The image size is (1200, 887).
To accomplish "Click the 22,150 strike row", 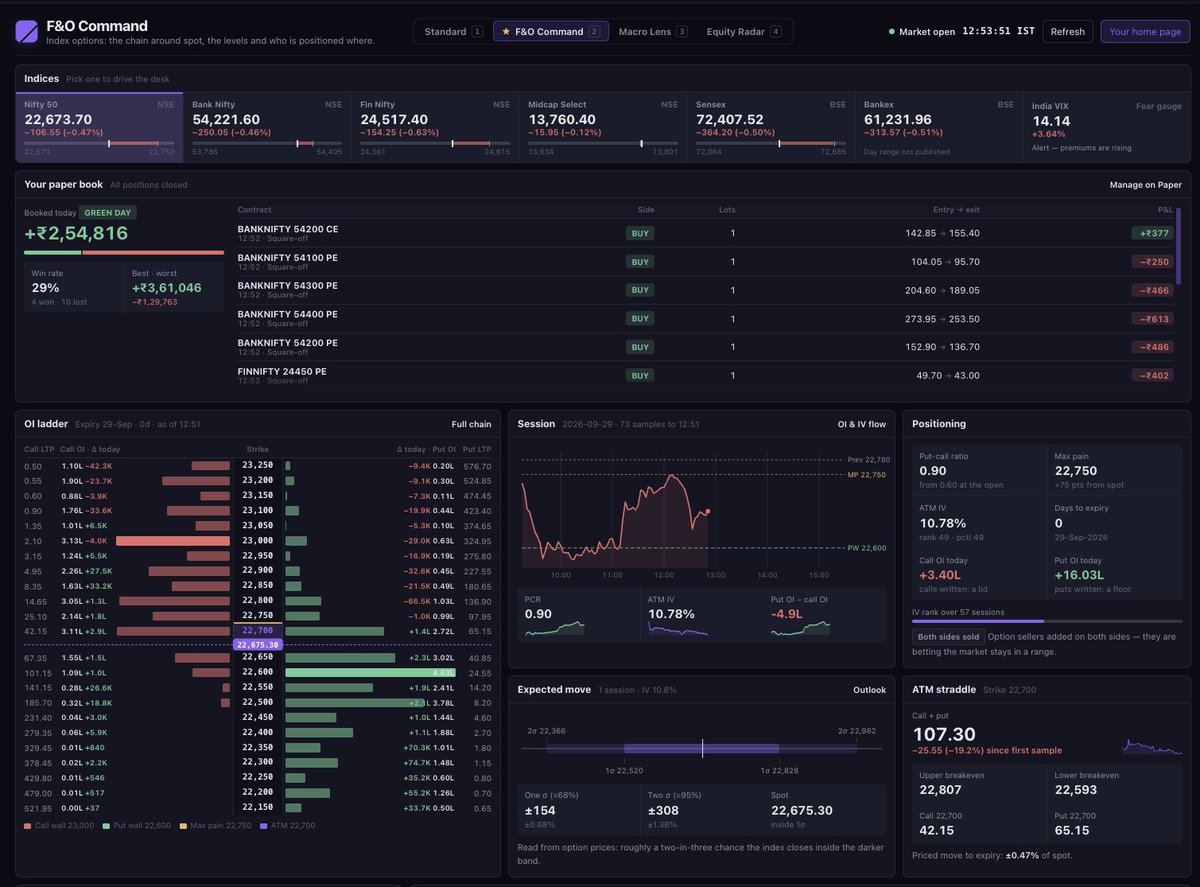I will coord(257,807).
